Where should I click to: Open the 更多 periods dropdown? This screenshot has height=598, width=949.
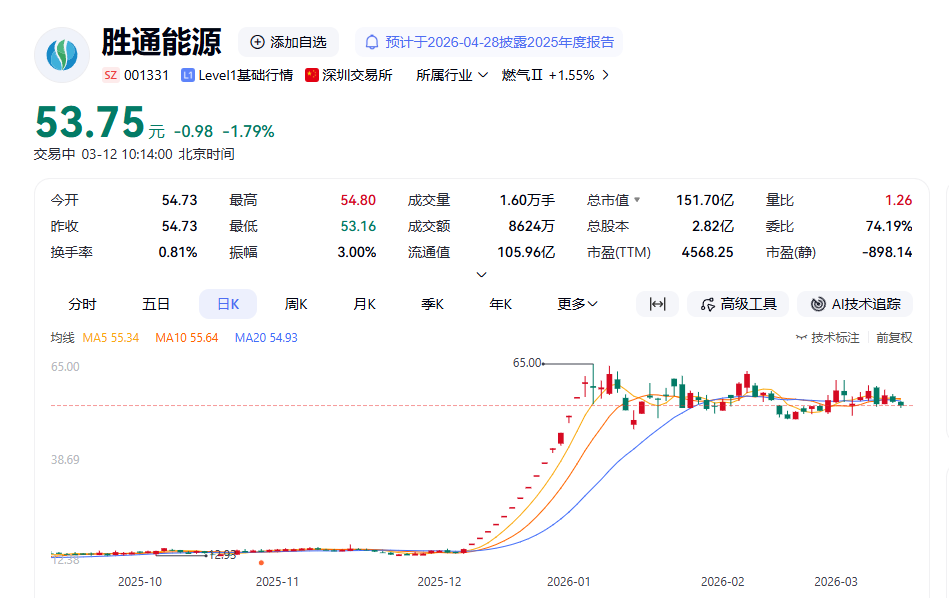578,304
